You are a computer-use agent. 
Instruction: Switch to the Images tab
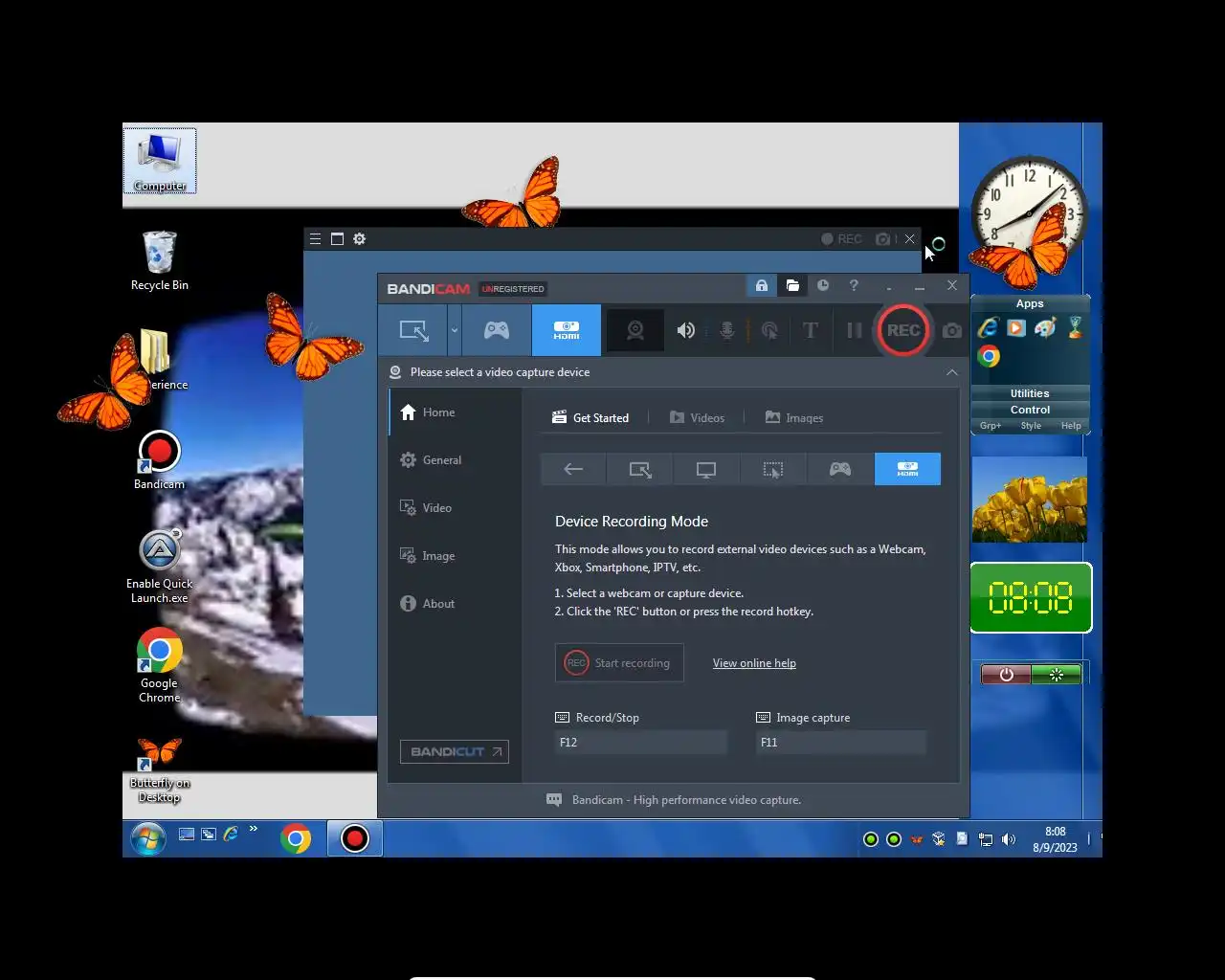click(794, 418)
